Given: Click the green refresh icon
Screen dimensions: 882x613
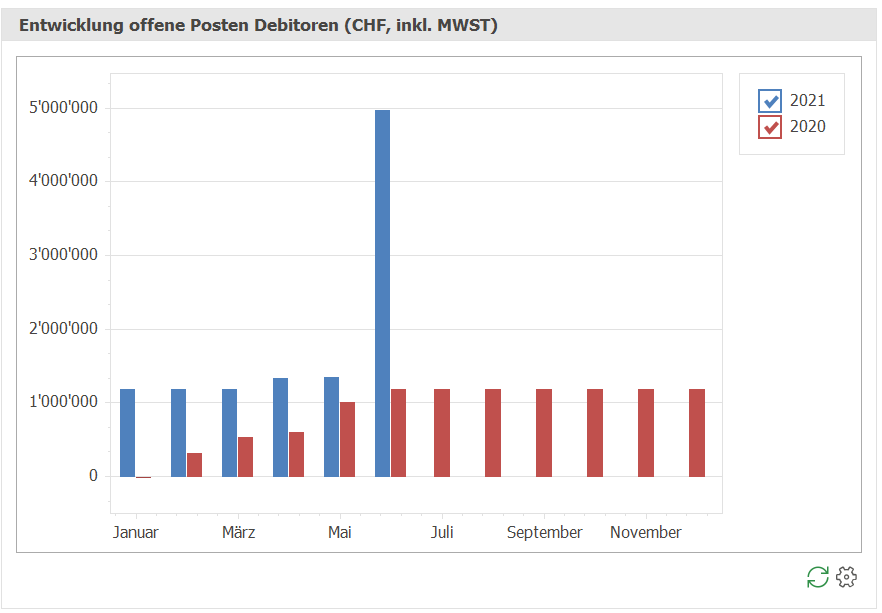Looking at the screenshot, I should coord(817,577).
